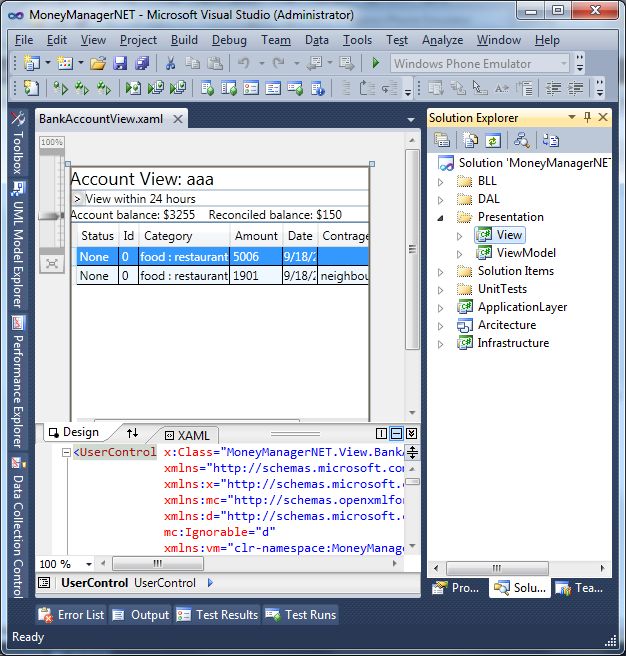
Task: Click the fit-to-view zoom icon in designer
Action: pos(52,264)
